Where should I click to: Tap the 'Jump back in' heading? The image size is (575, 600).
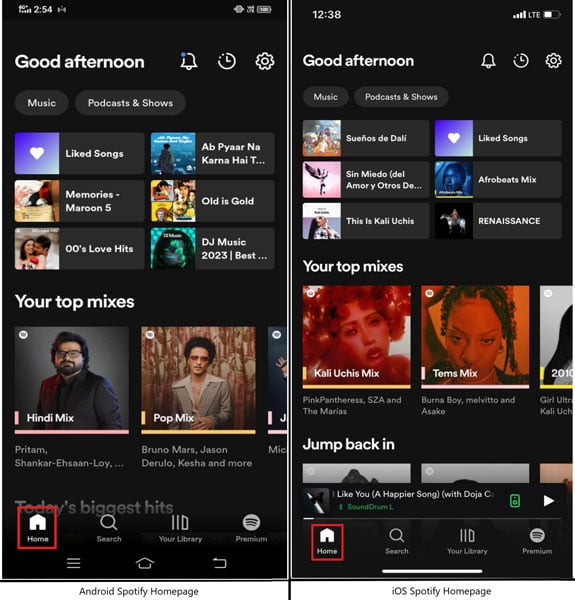(x=349, y=444)
